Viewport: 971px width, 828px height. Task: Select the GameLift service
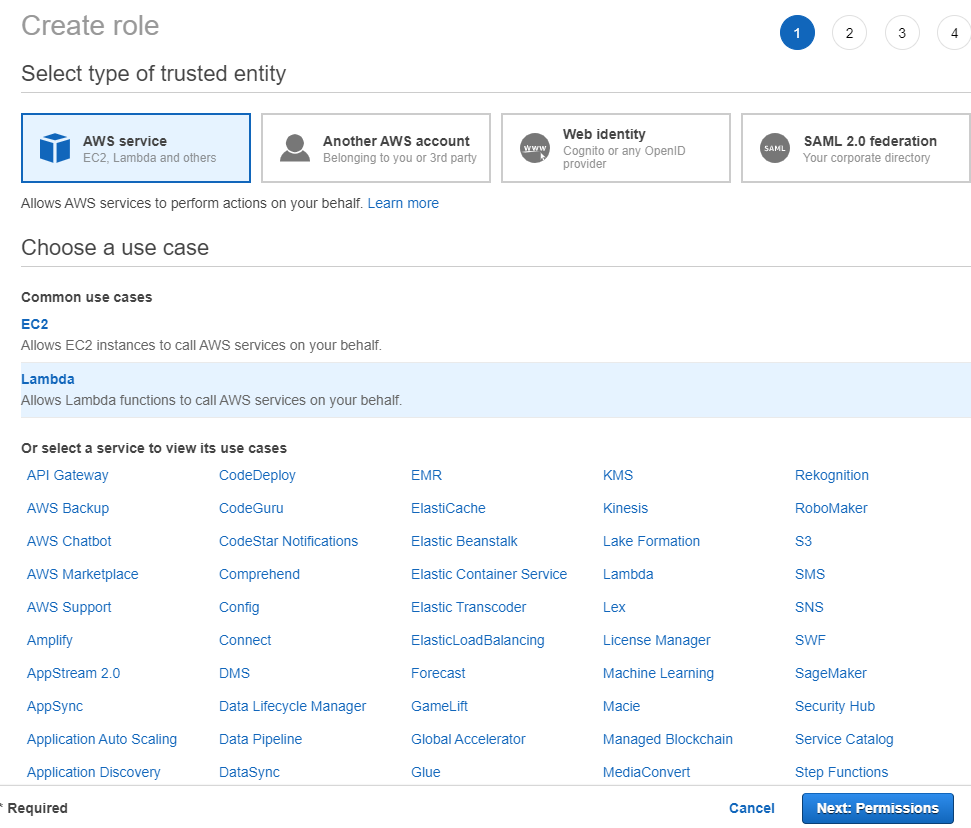click(x=440, y=706)
